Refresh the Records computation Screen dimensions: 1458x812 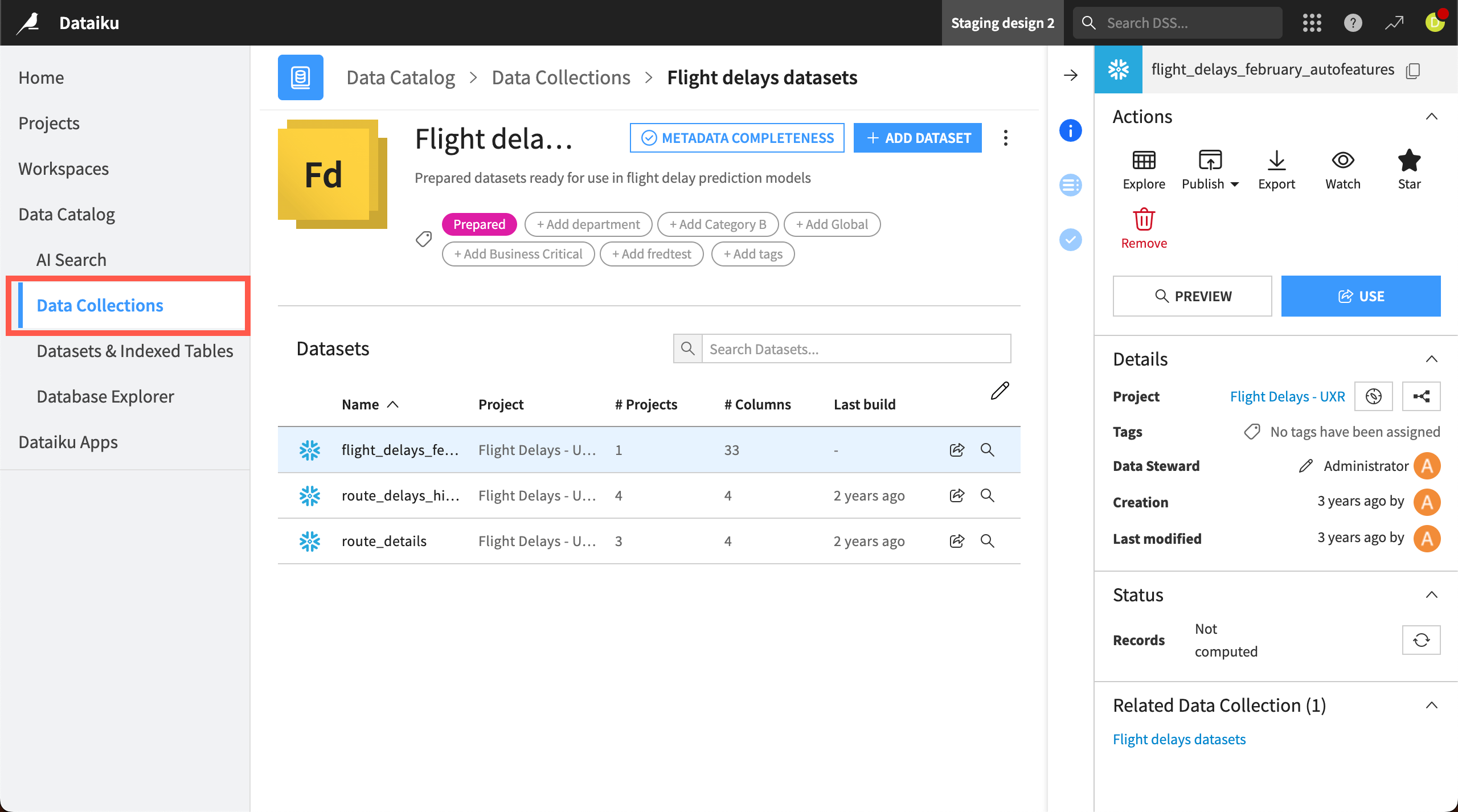1421,639
